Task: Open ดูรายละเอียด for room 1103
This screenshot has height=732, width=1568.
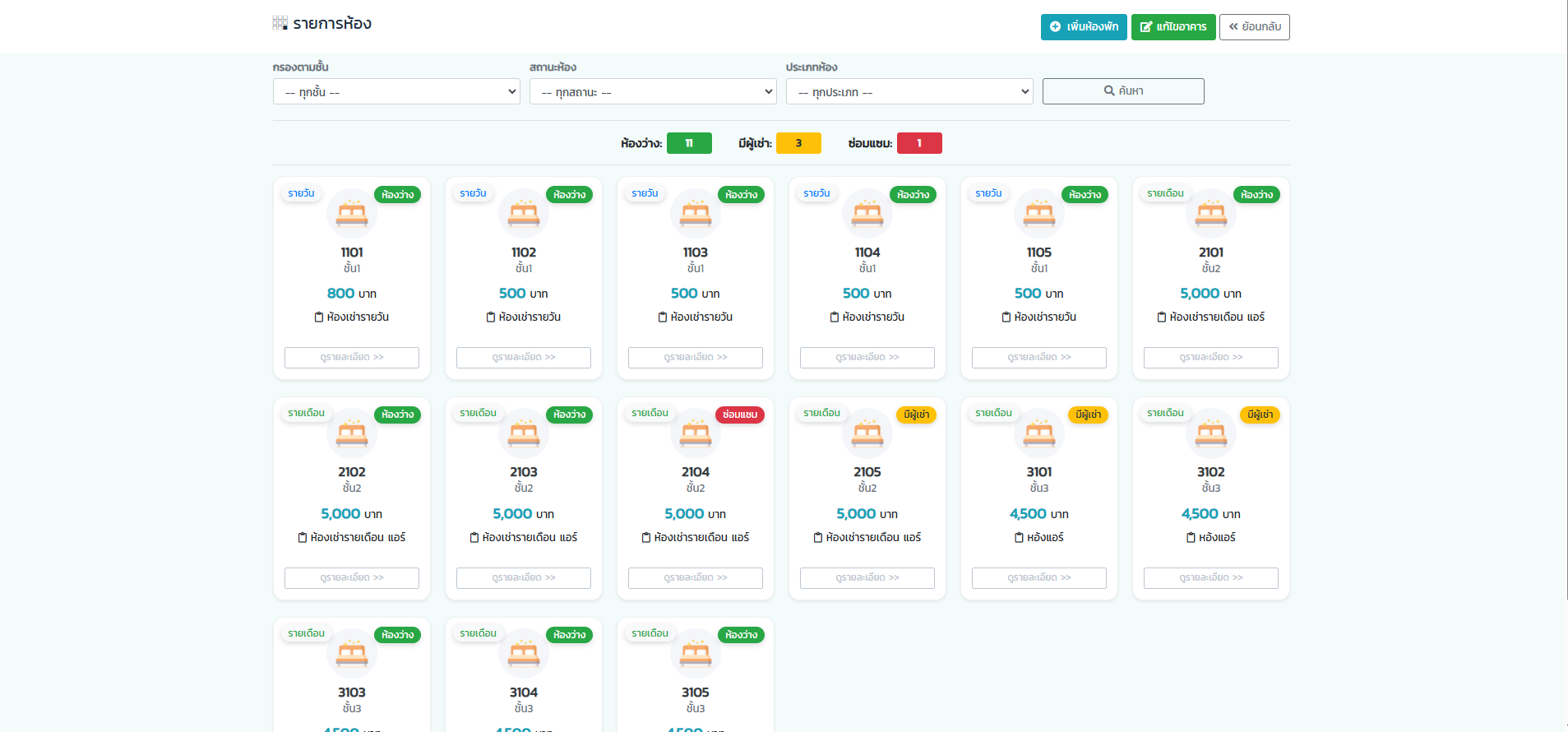Action: 696,357
